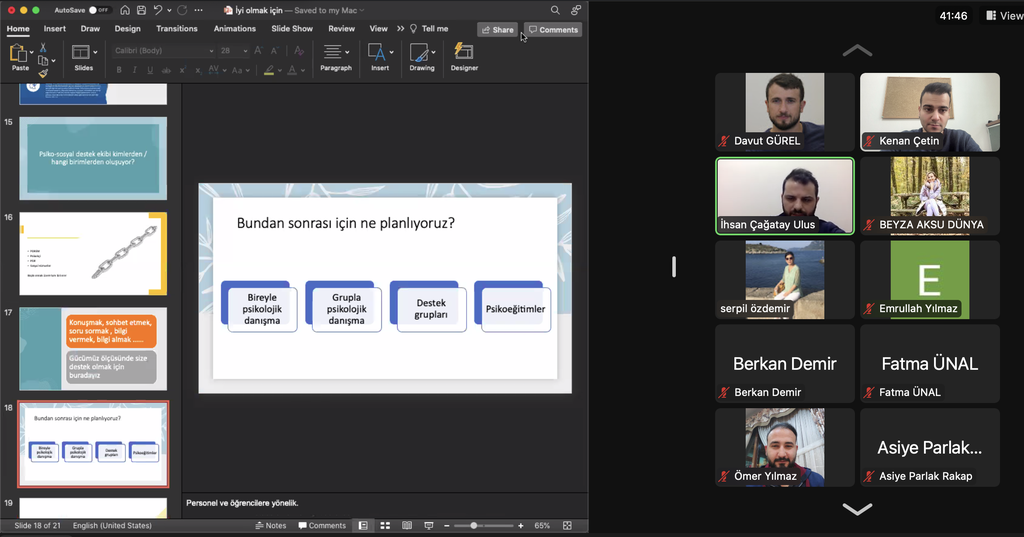
Task: Undo the last action
Action: 157,10
